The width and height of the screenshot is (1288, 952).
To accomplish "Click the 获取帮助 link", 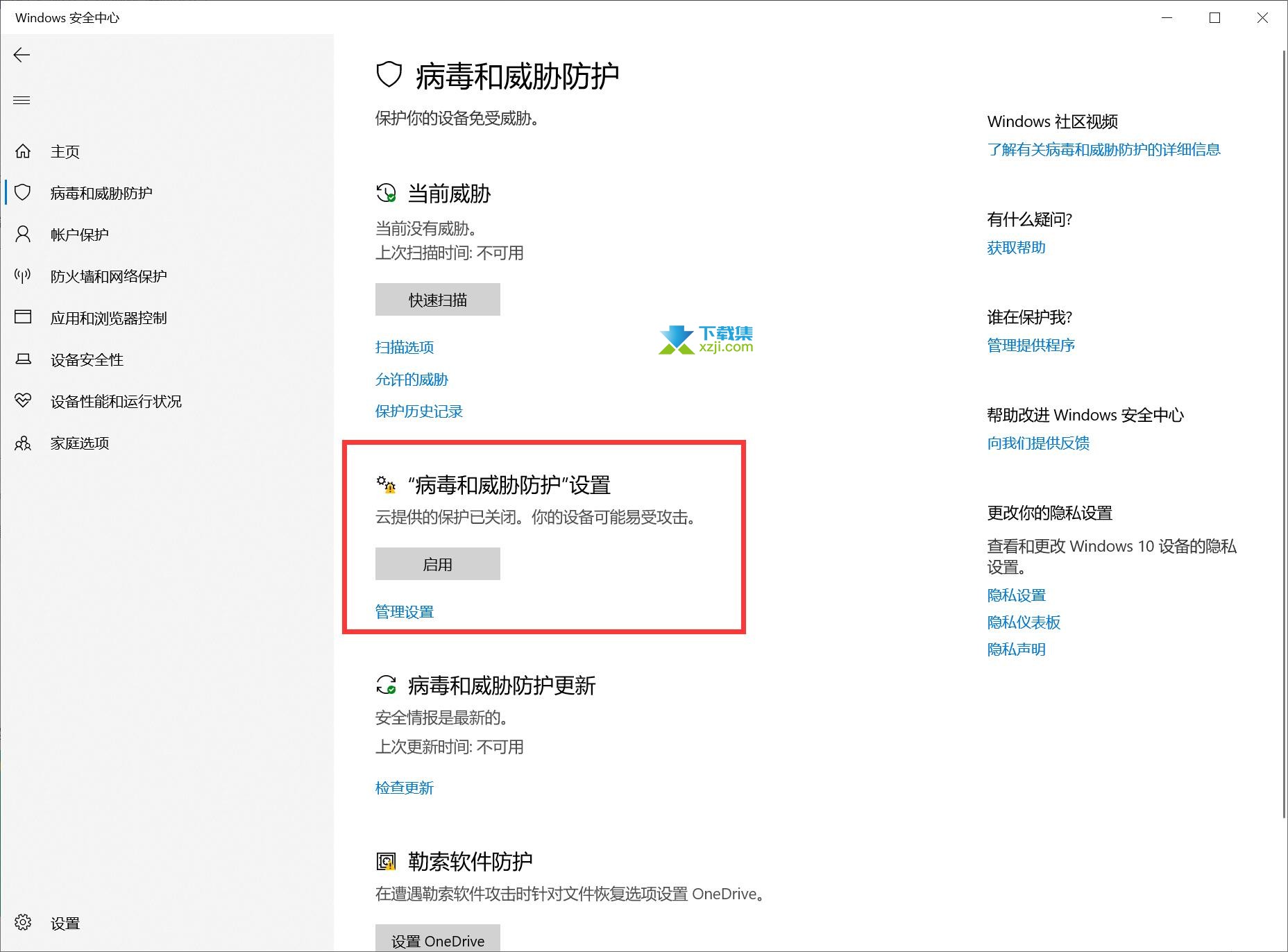I will tap(1017, 248).
